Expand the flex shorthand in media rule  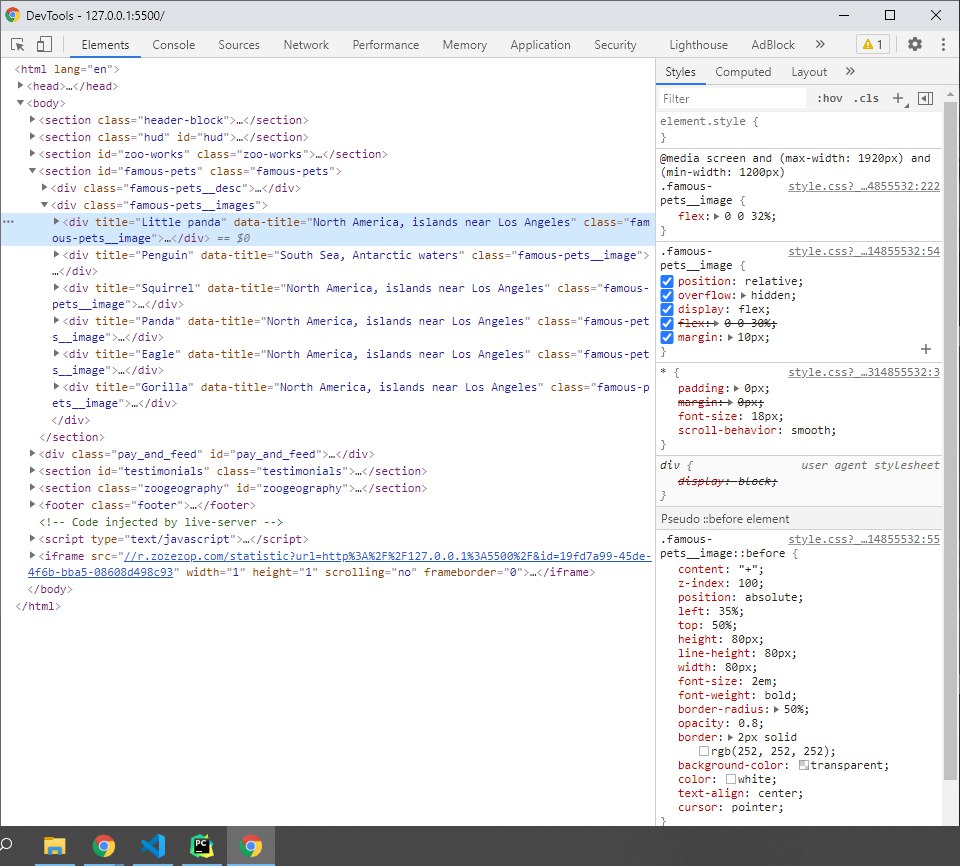point(716,216)
